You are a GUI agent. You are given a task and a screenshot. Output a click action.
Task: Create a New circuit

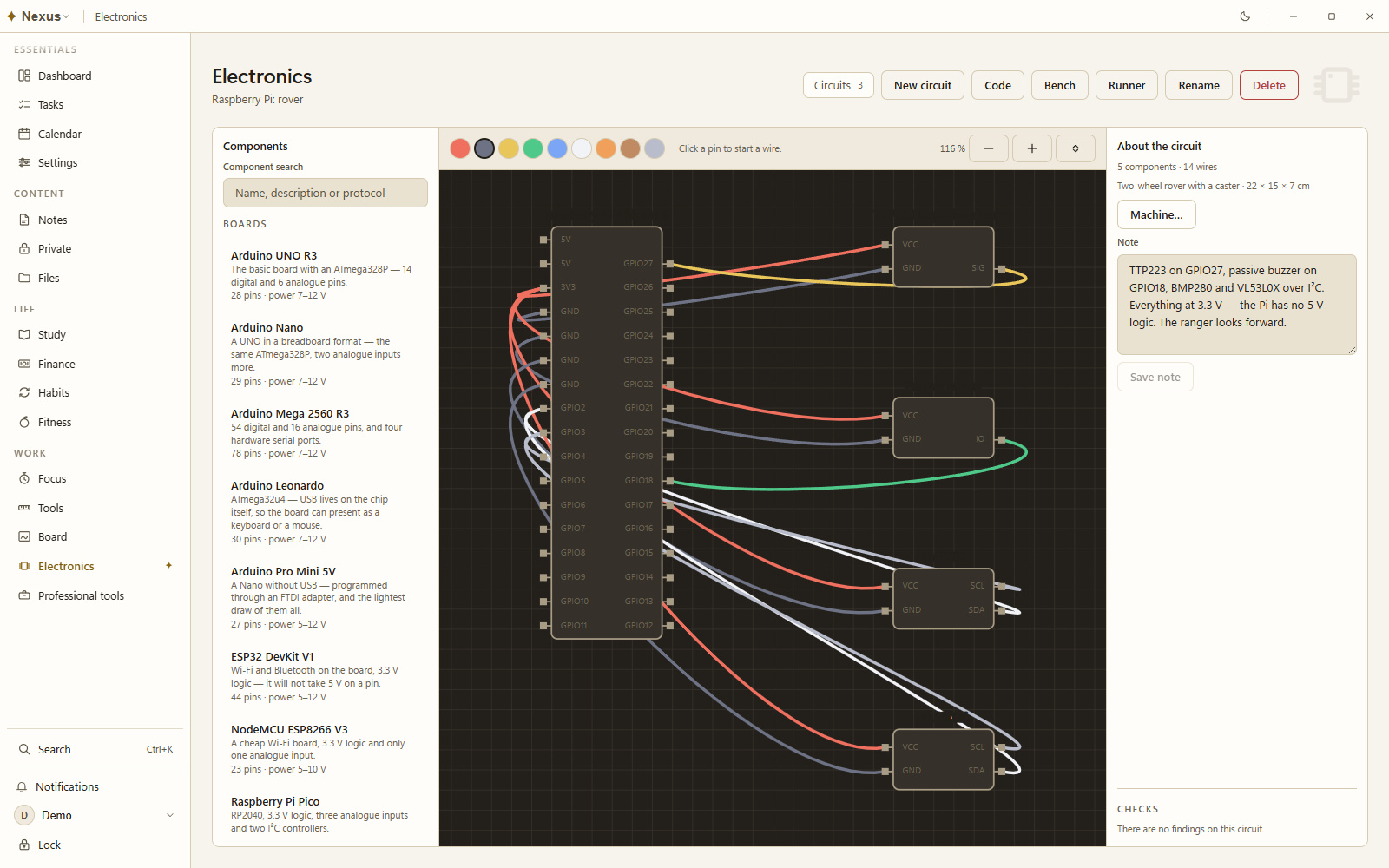click(x=923, y=85)
